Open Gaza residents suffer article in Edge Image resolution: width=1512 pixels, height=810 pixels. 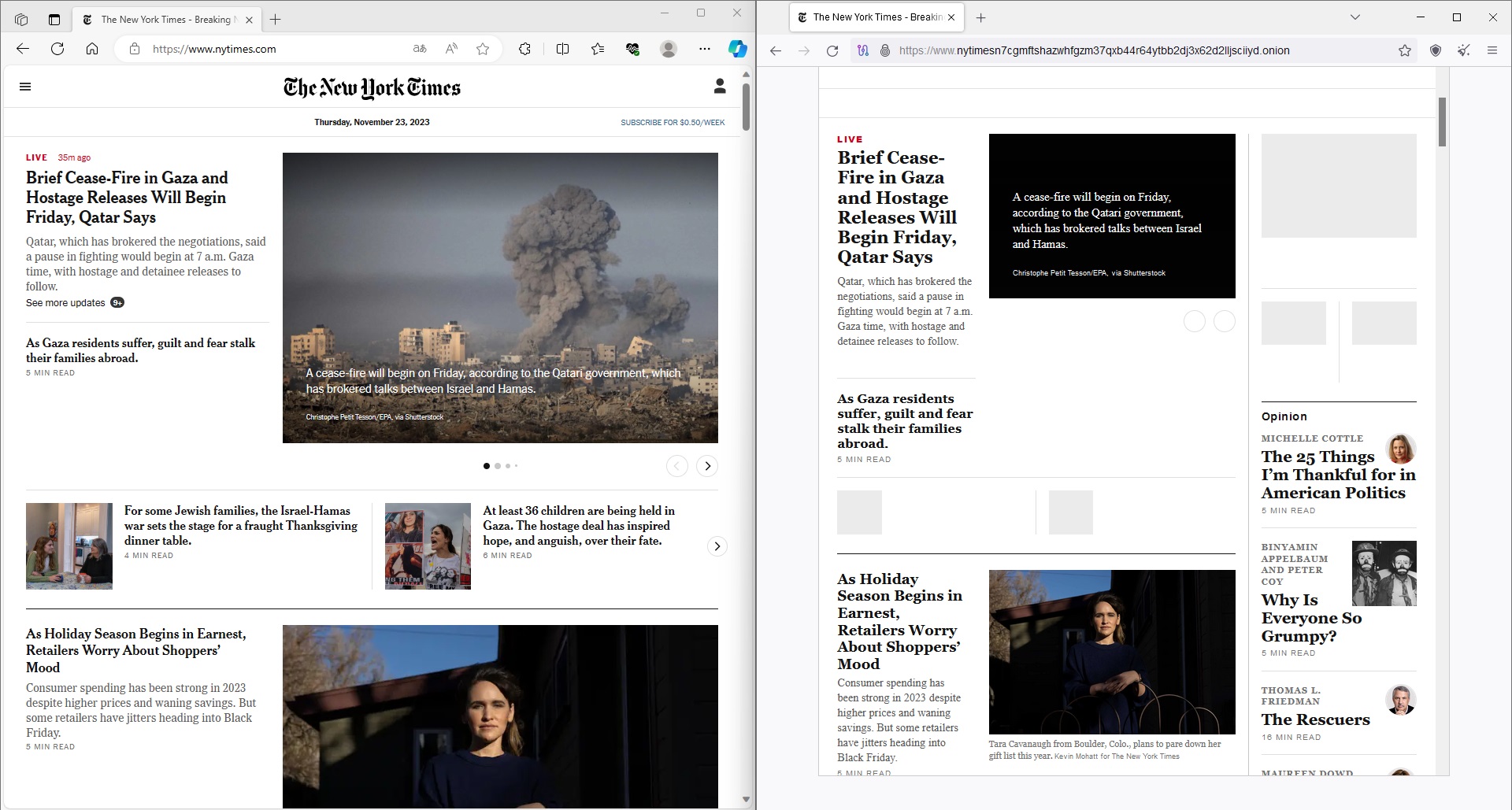140,350
